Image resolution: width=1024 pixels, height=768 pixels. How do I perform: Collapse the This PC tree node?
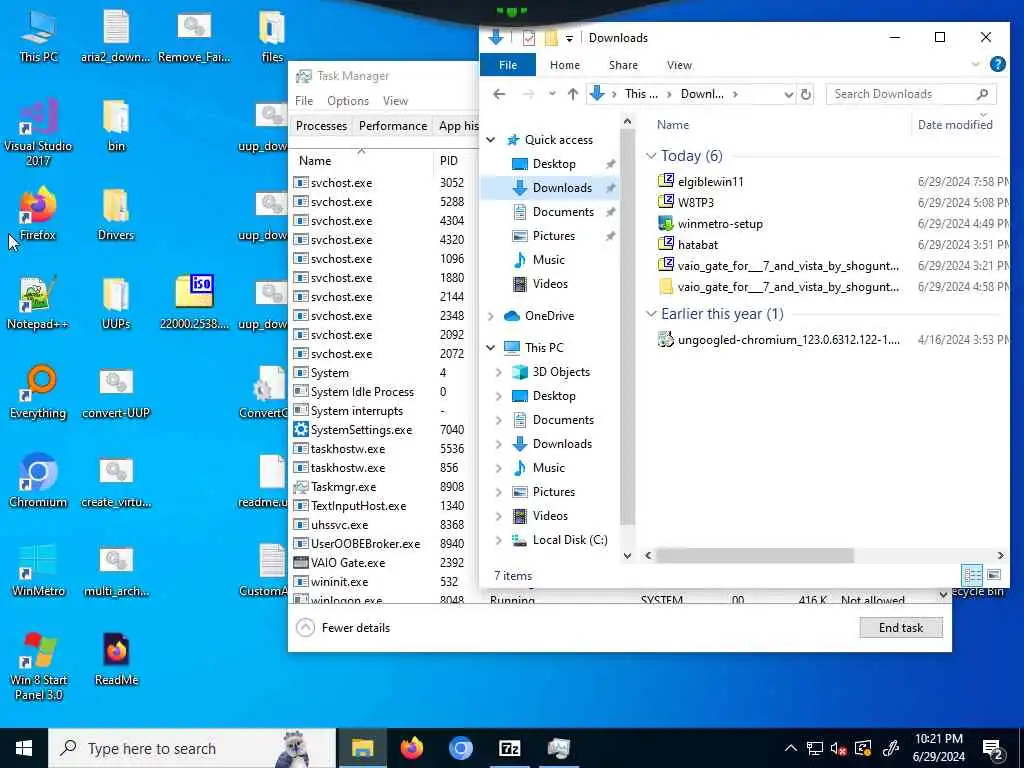(490, 347)
